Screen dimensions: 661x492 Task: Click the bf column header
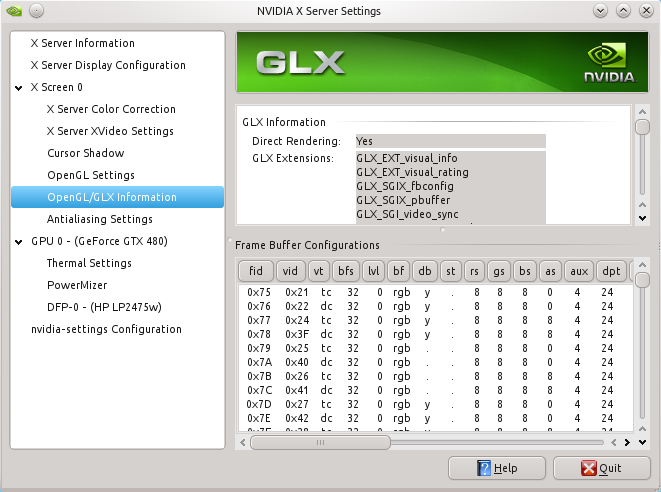pyautogui.click(x=398, y=271)
